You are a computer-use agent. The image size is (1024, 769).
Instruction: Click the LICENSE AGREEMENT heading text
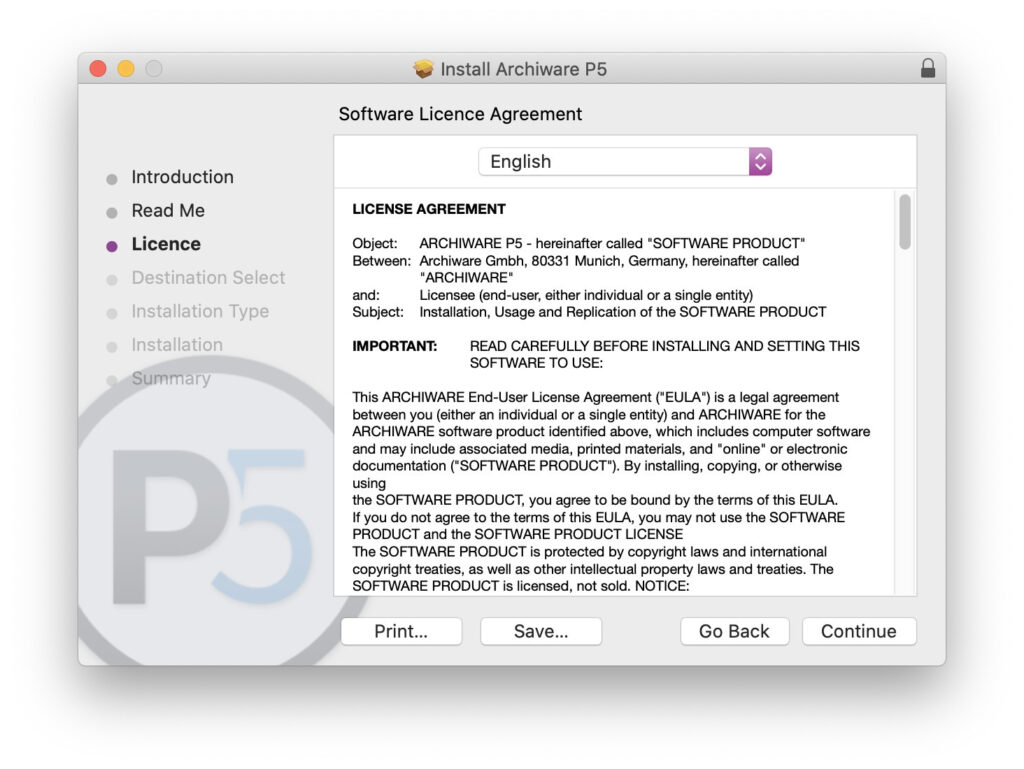(429, 209)
